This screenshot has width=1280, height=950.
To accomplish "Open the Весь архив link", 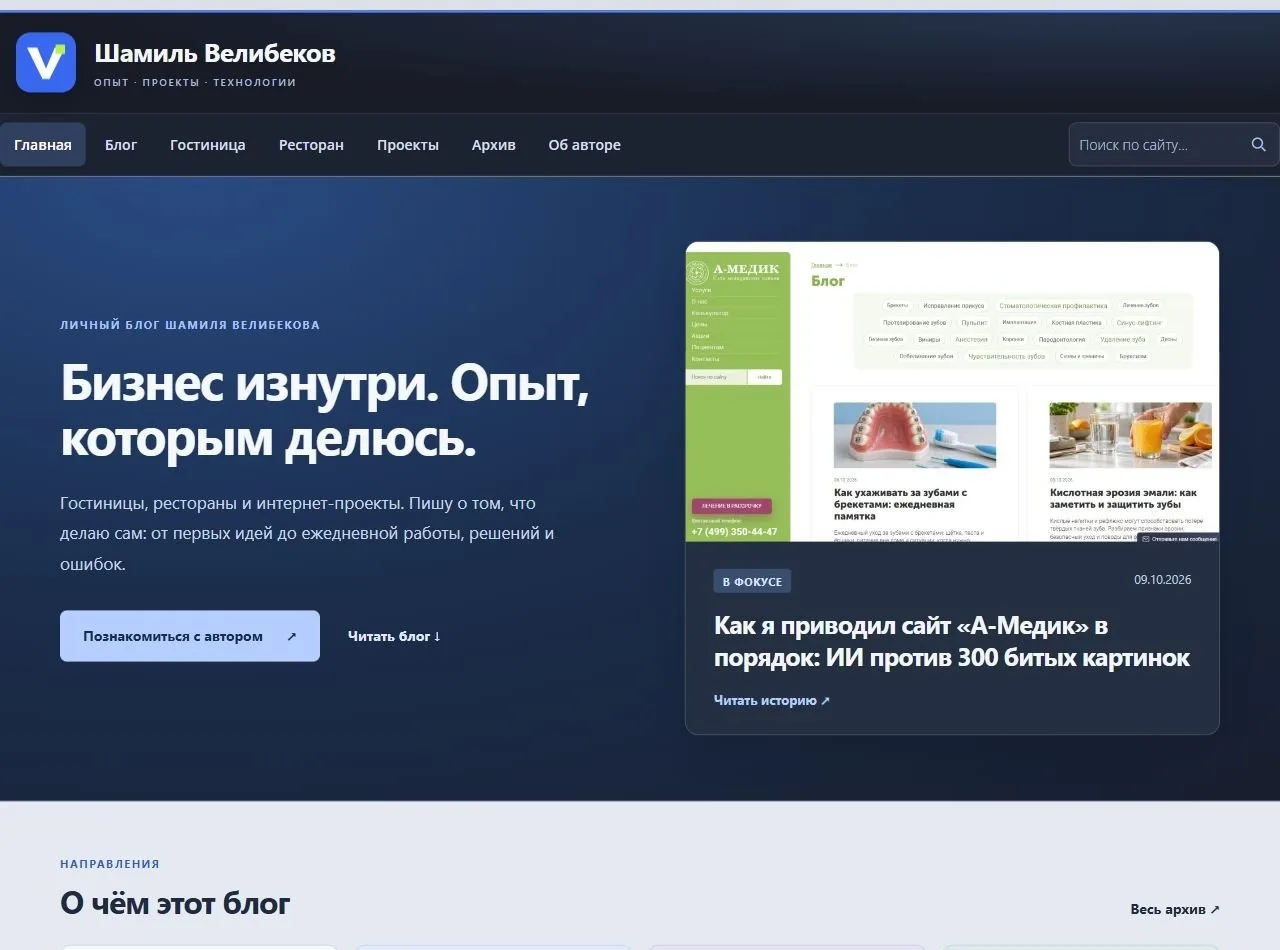I will 1175,909.
